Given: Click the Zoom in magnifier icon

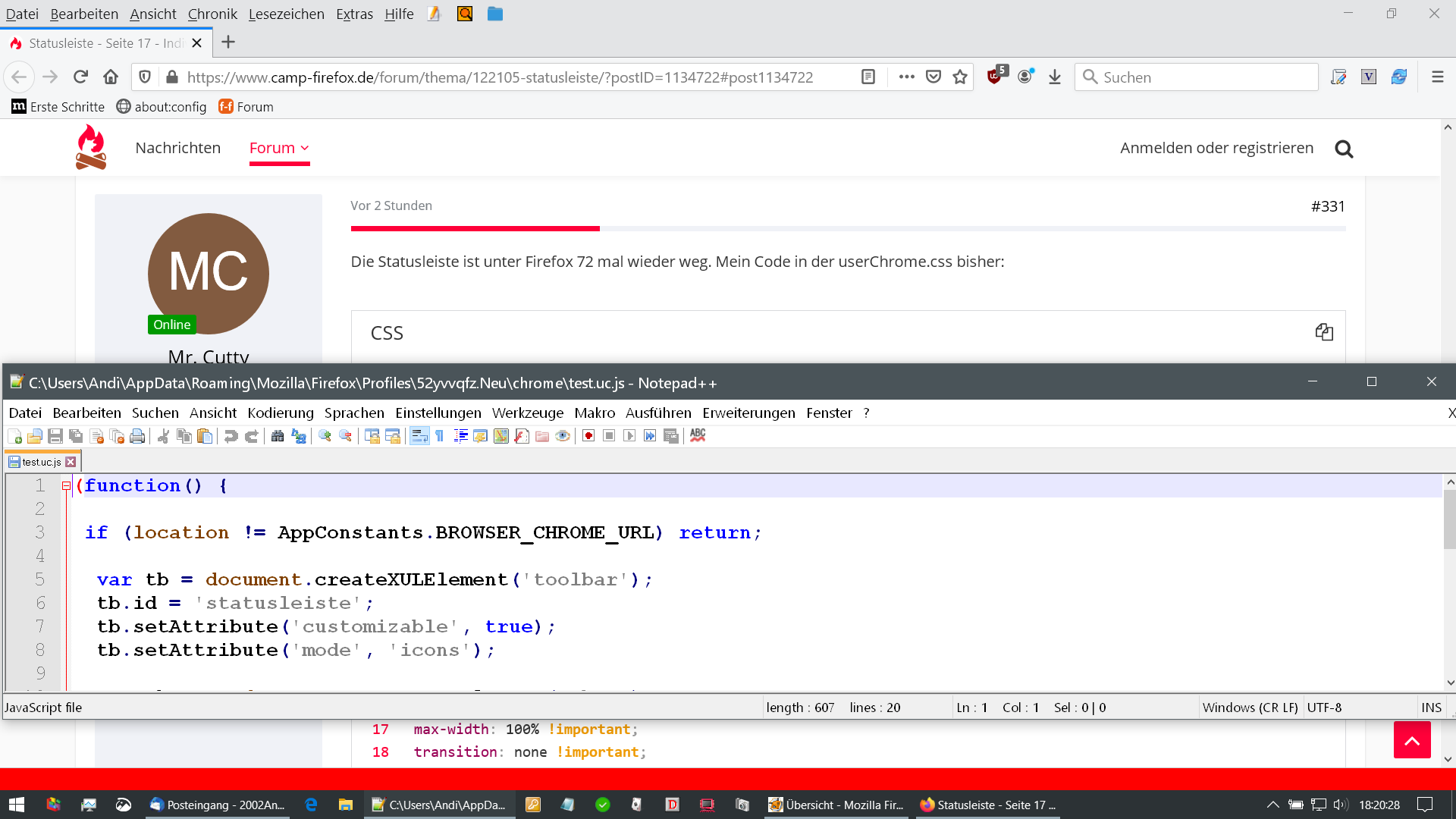Looking at the screenshot, I should coord(325,436).
